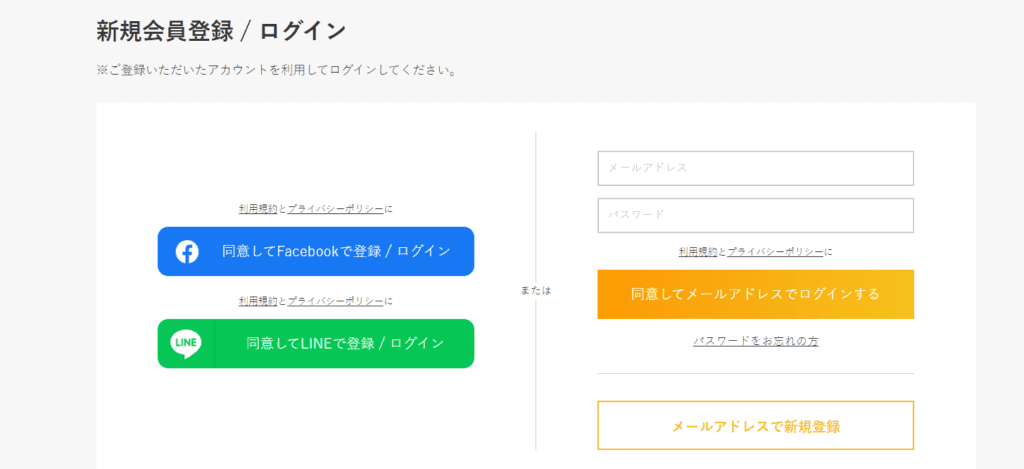Open 利用規約 link above the Facebook button
This screenshot has height=469, width=1024.
tap(258, 209)
